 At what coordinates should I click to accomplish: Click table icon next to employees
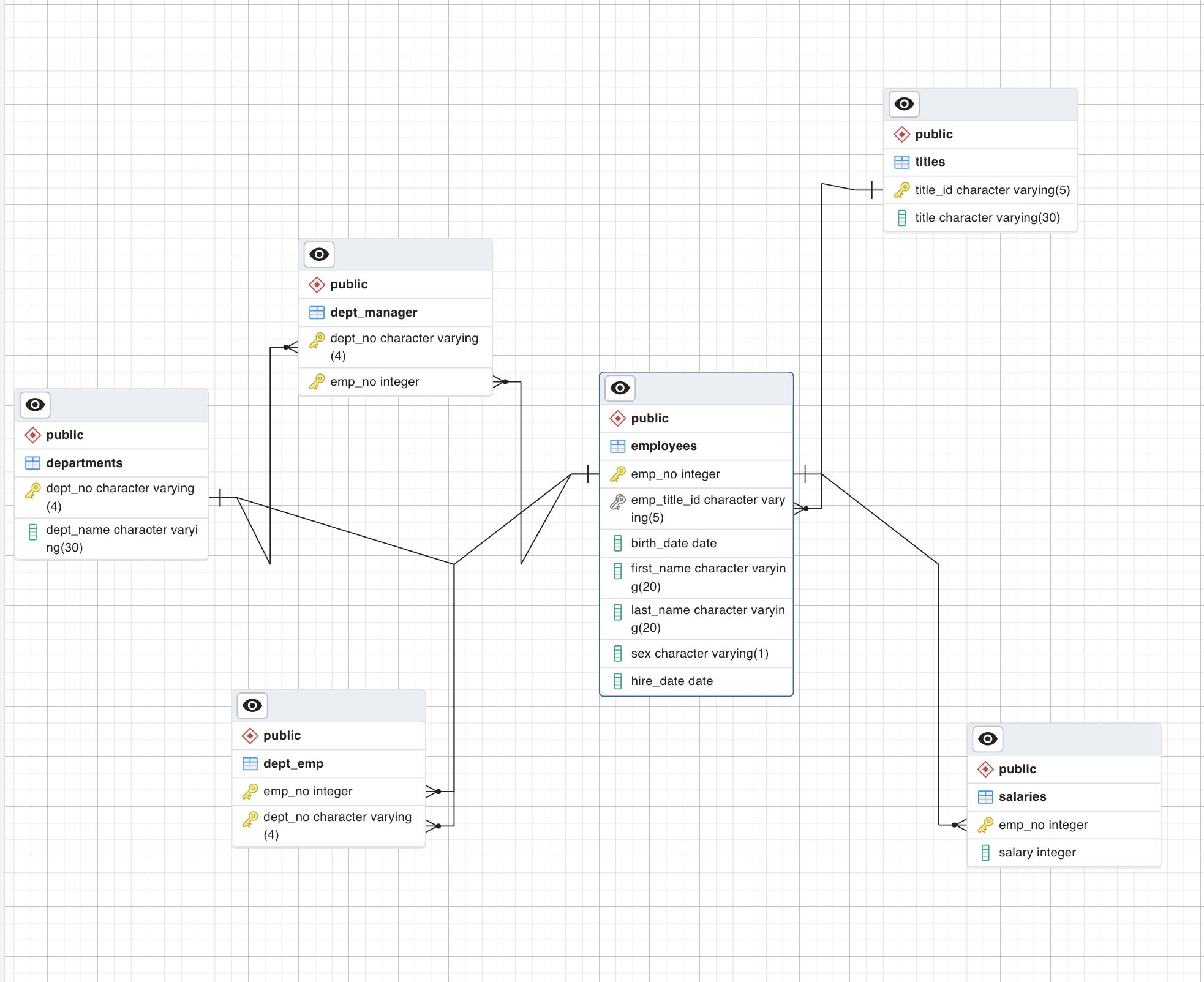(x=617, y=446)
